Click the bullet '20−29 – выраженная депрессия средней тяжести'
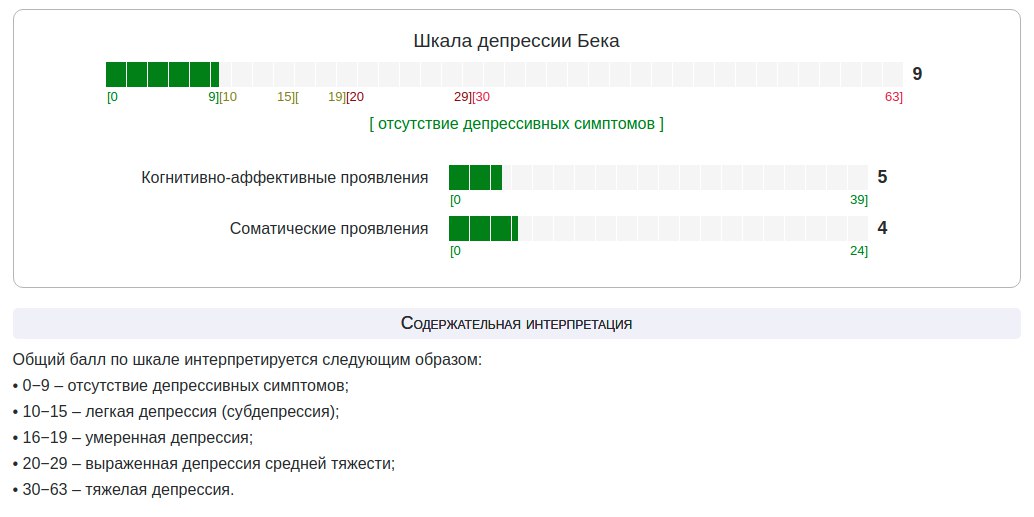 [204, 464]
